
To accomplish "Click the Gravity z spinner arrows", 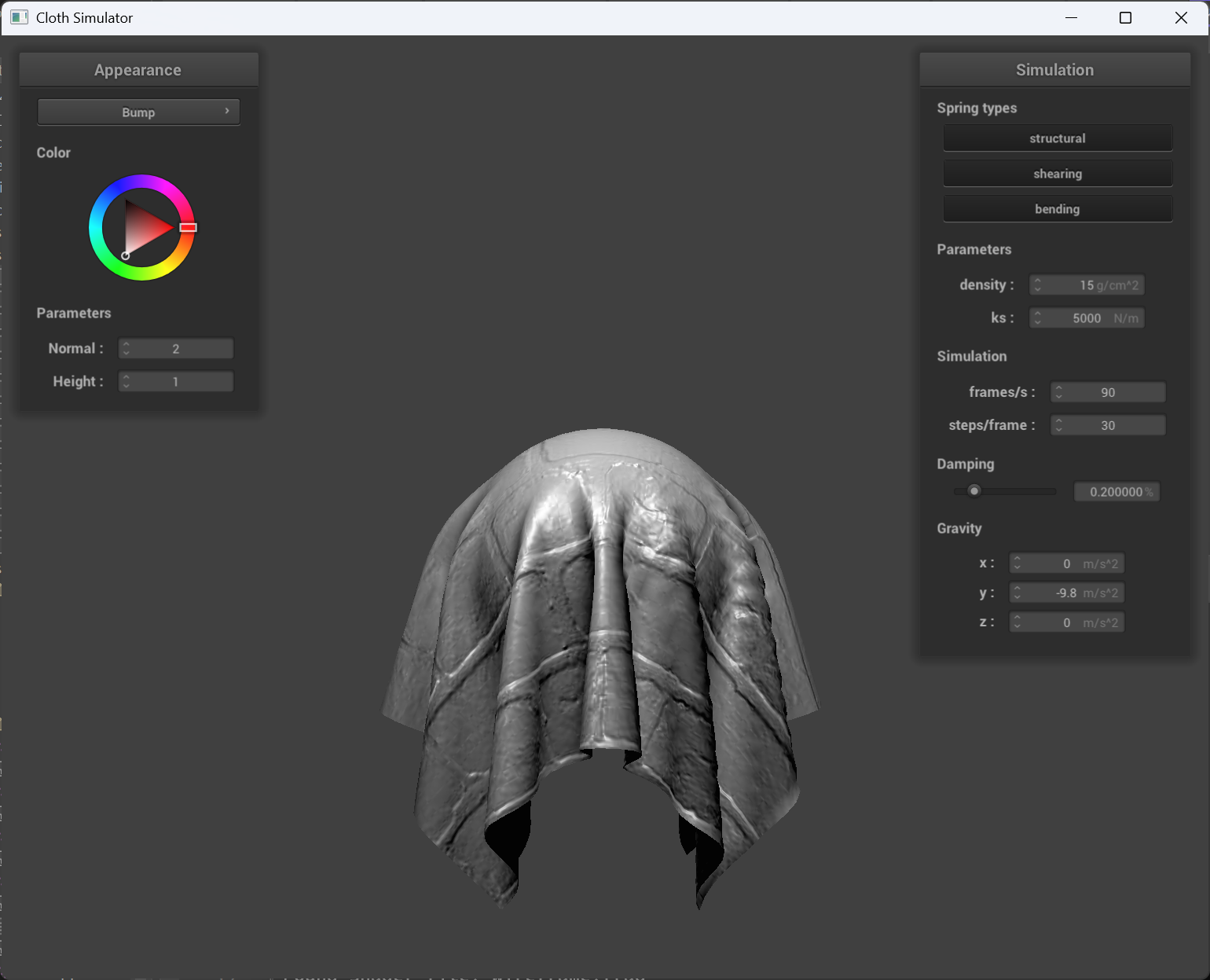I will pos(1017,622).
